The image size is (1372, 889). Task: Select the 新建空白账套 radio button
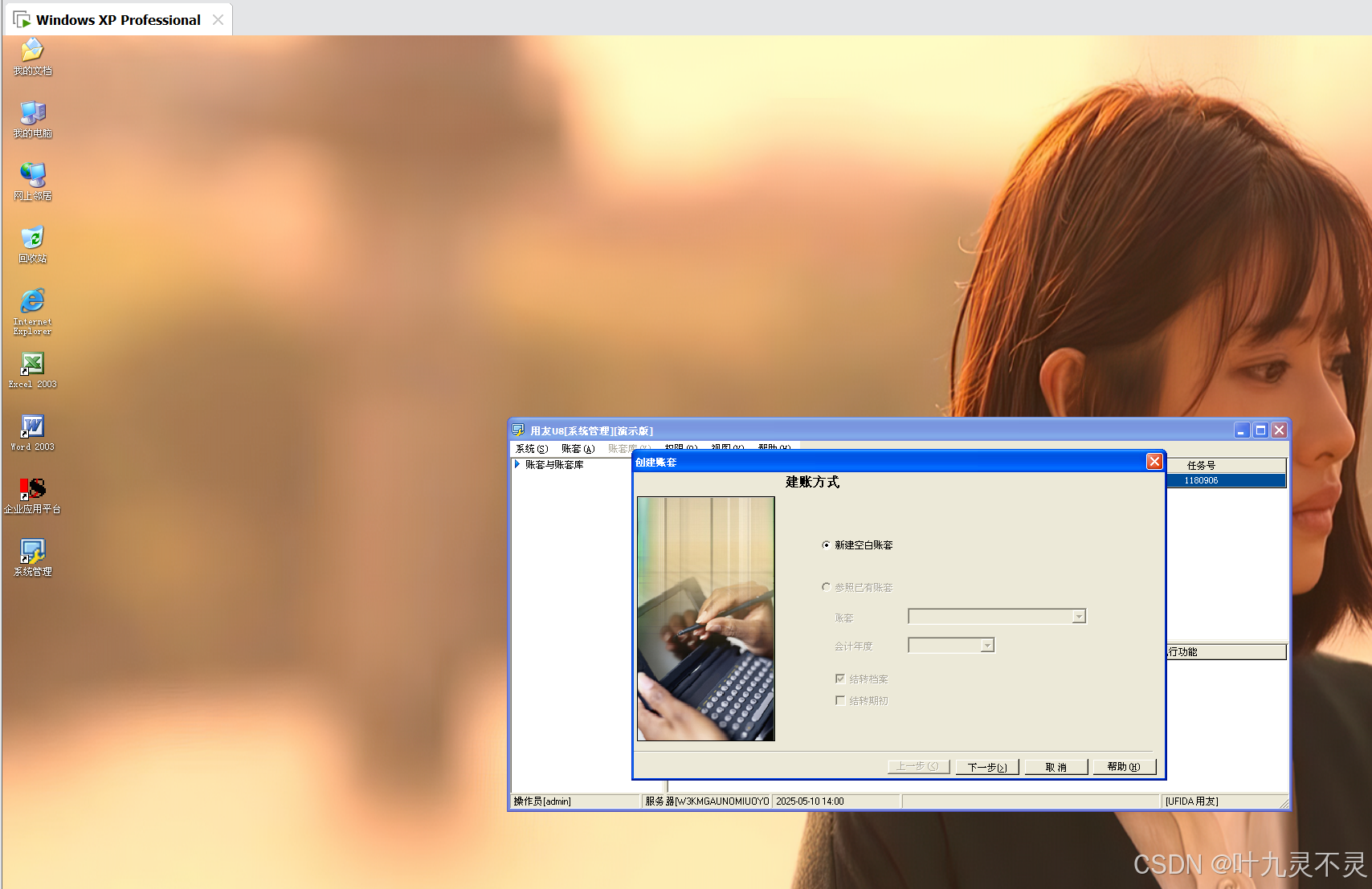pos(826,545)
